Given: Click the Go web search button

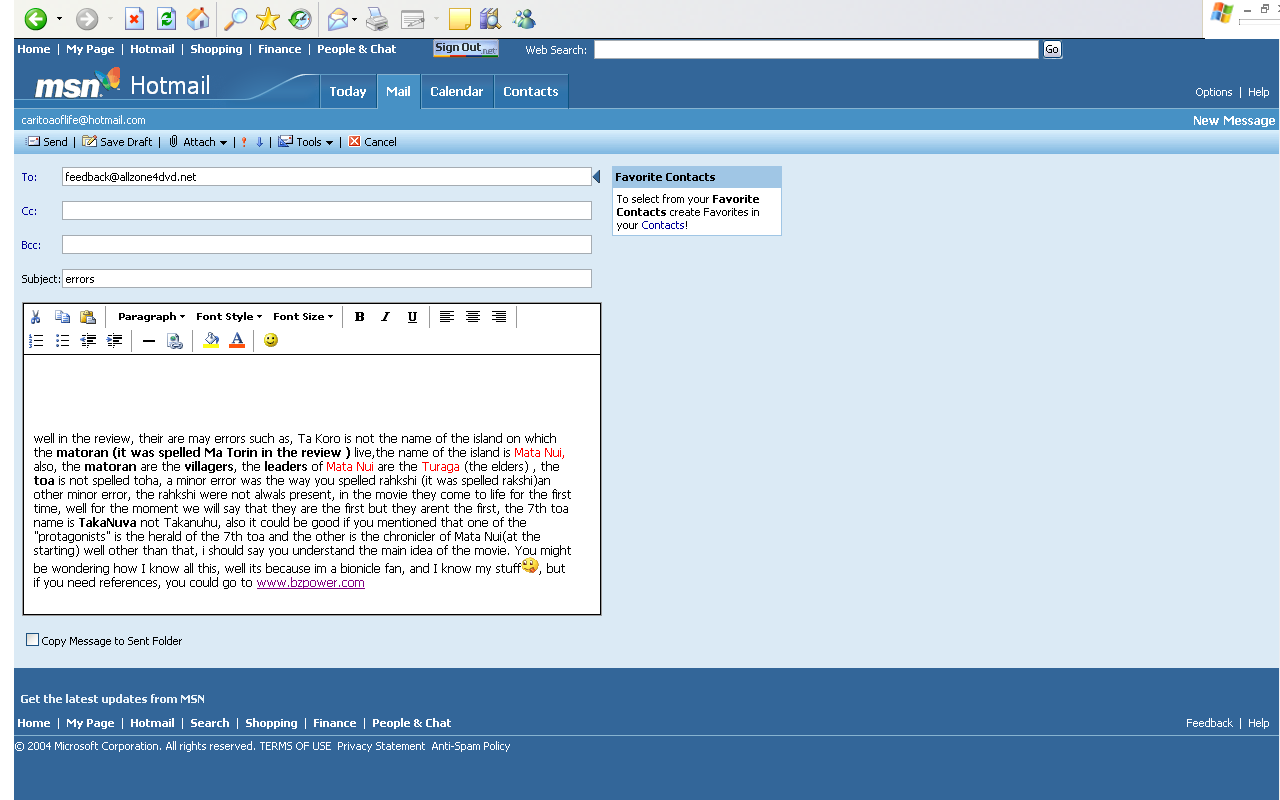Looking at the screenshot, I should point(1052,49).
